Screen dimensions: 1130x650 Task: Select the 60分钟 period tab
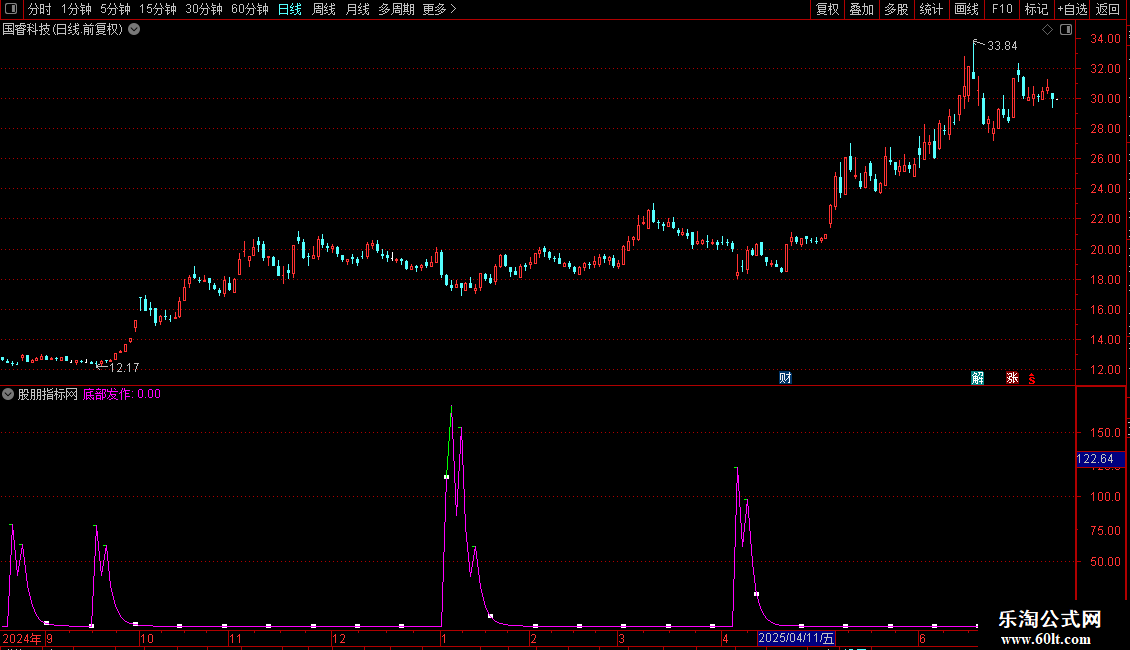click(x=250, y=9)
